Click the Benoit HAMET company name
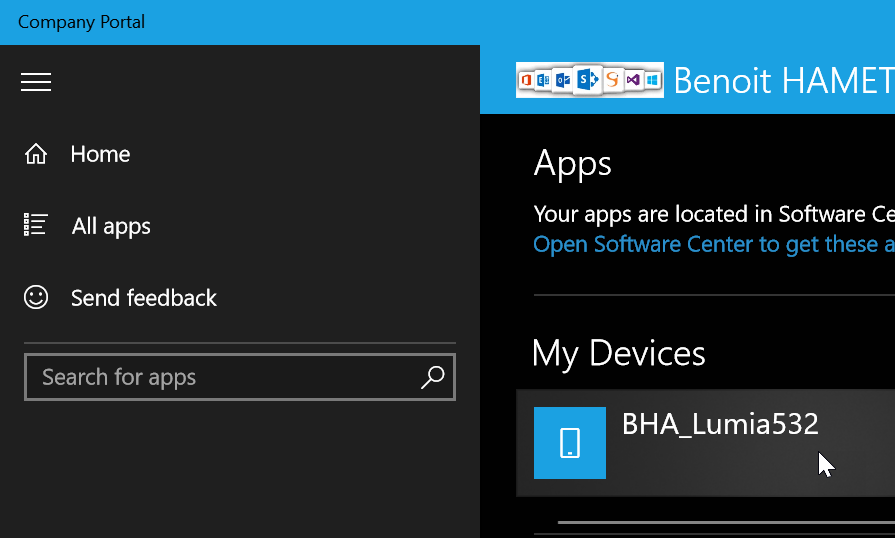The image size is (895, 538). (782, 80)
